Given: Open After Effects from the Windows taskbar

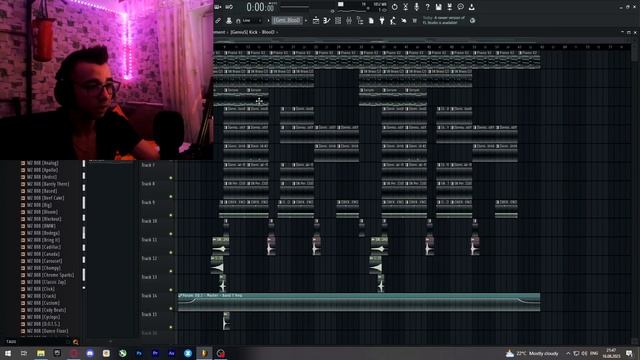Looking at the screenshot, I should coord(171,353).
